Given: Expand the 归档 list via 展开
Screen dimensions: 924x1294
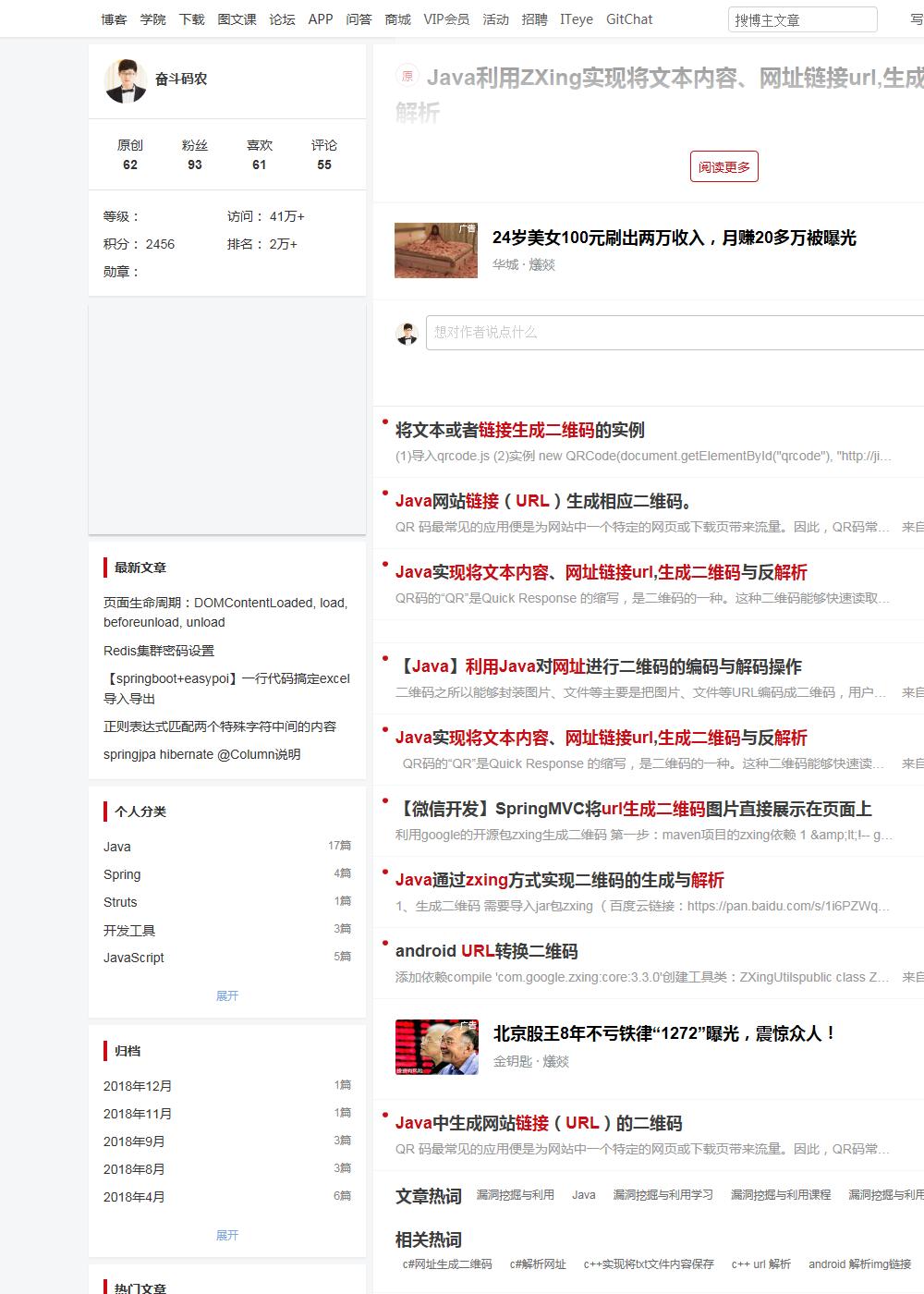Looking at the screenshot, I should (x=227, y=1235).
